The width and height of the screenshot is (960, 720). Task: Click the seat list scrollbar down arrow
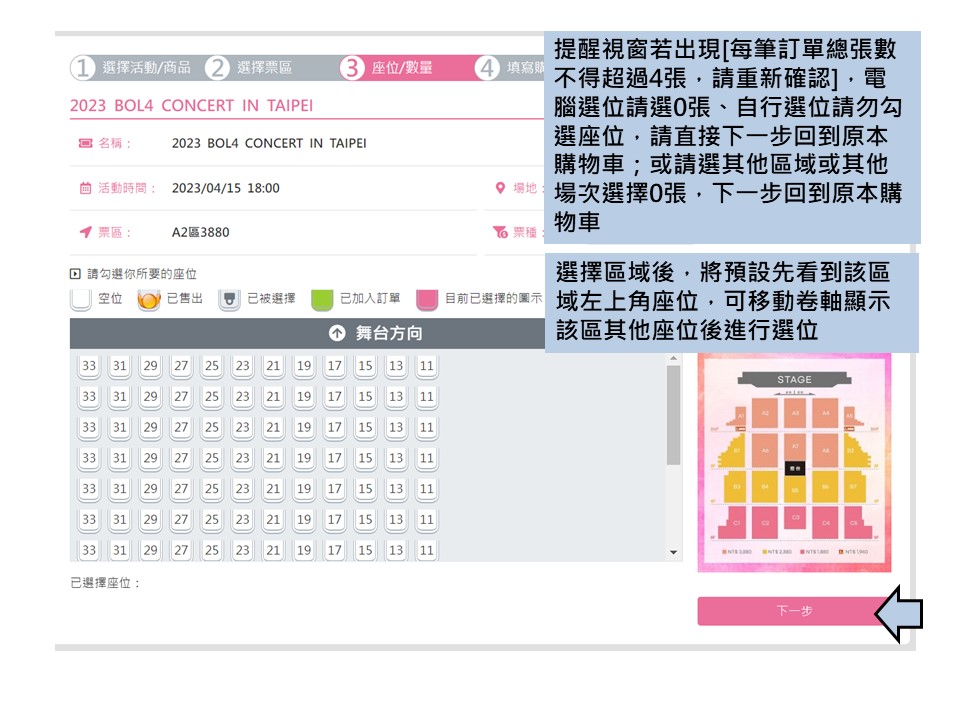(673, 552)
